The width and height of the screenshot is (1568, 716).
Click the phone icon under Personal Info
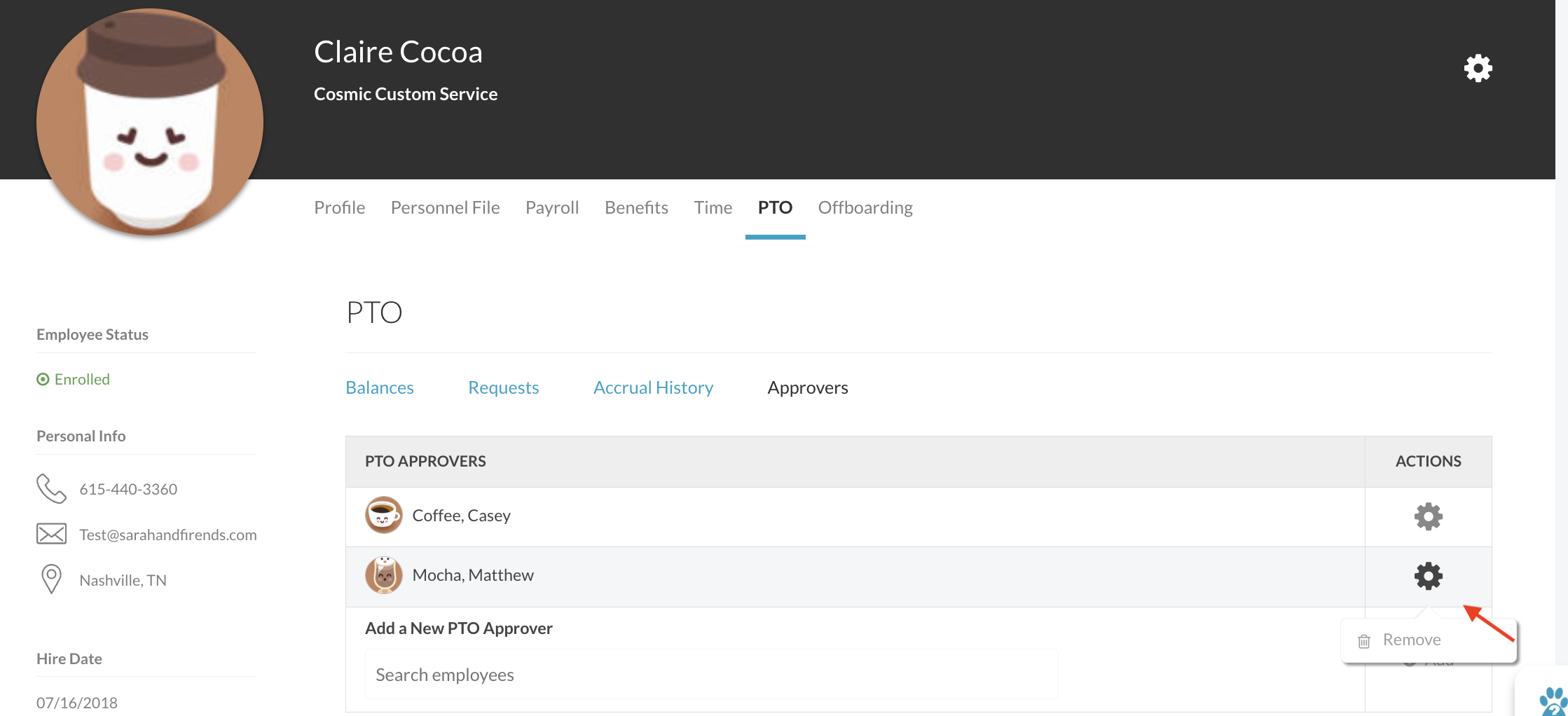pyautogui.click(x=51, y=489)
